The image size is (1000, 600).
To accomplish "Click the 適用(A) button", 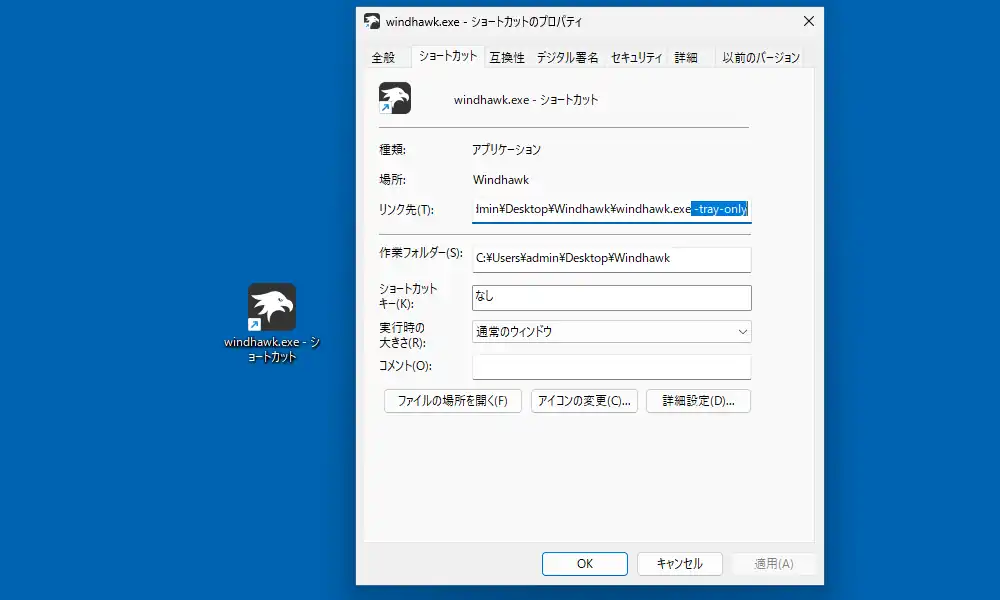I will coord(774,564).
